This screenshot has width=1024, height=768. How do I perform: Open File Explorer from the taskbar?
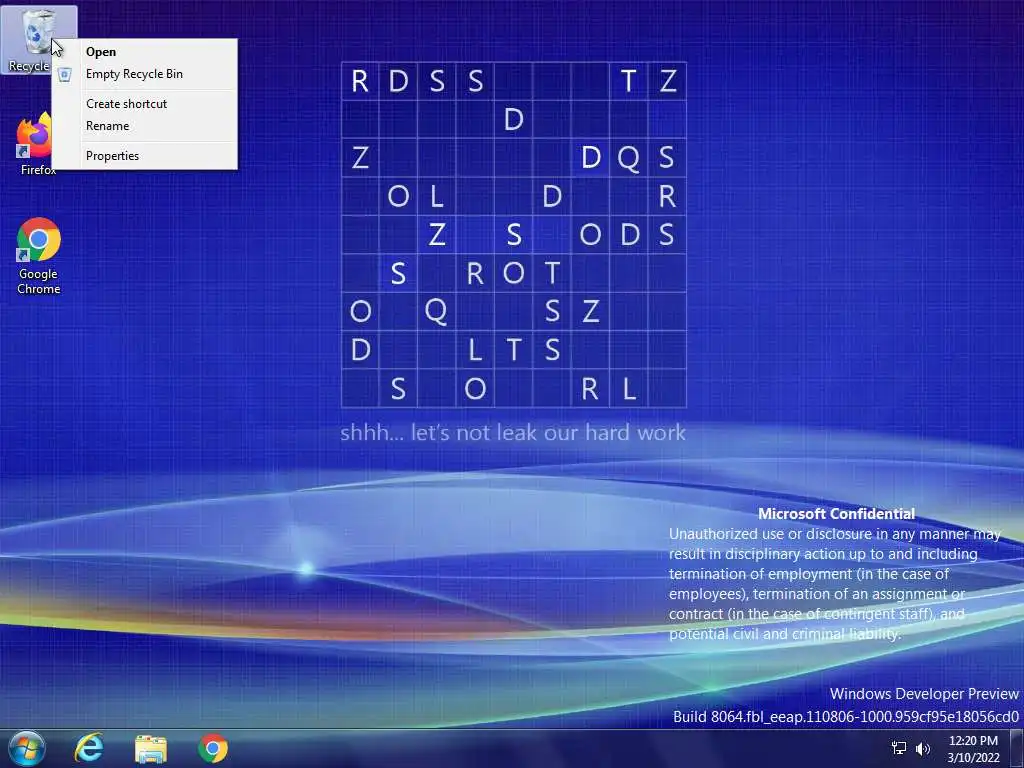click(151, 748)
